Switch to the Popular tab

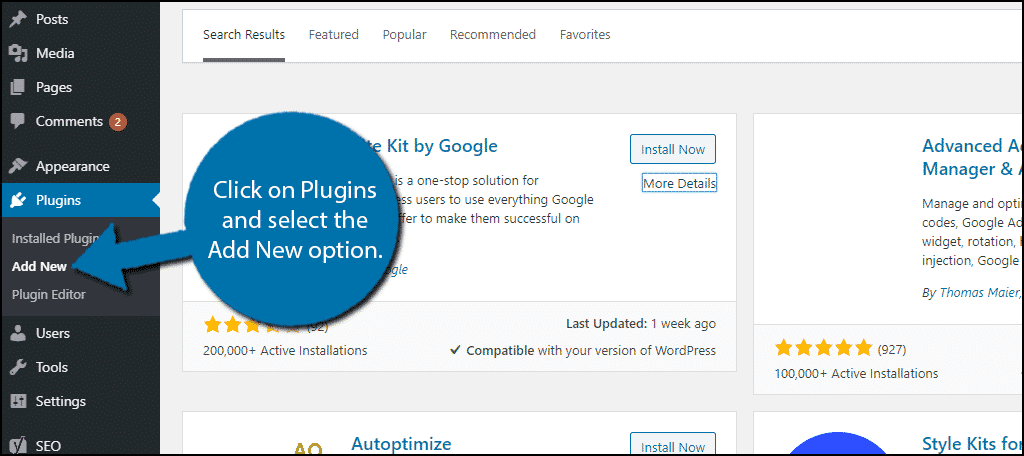404,35
